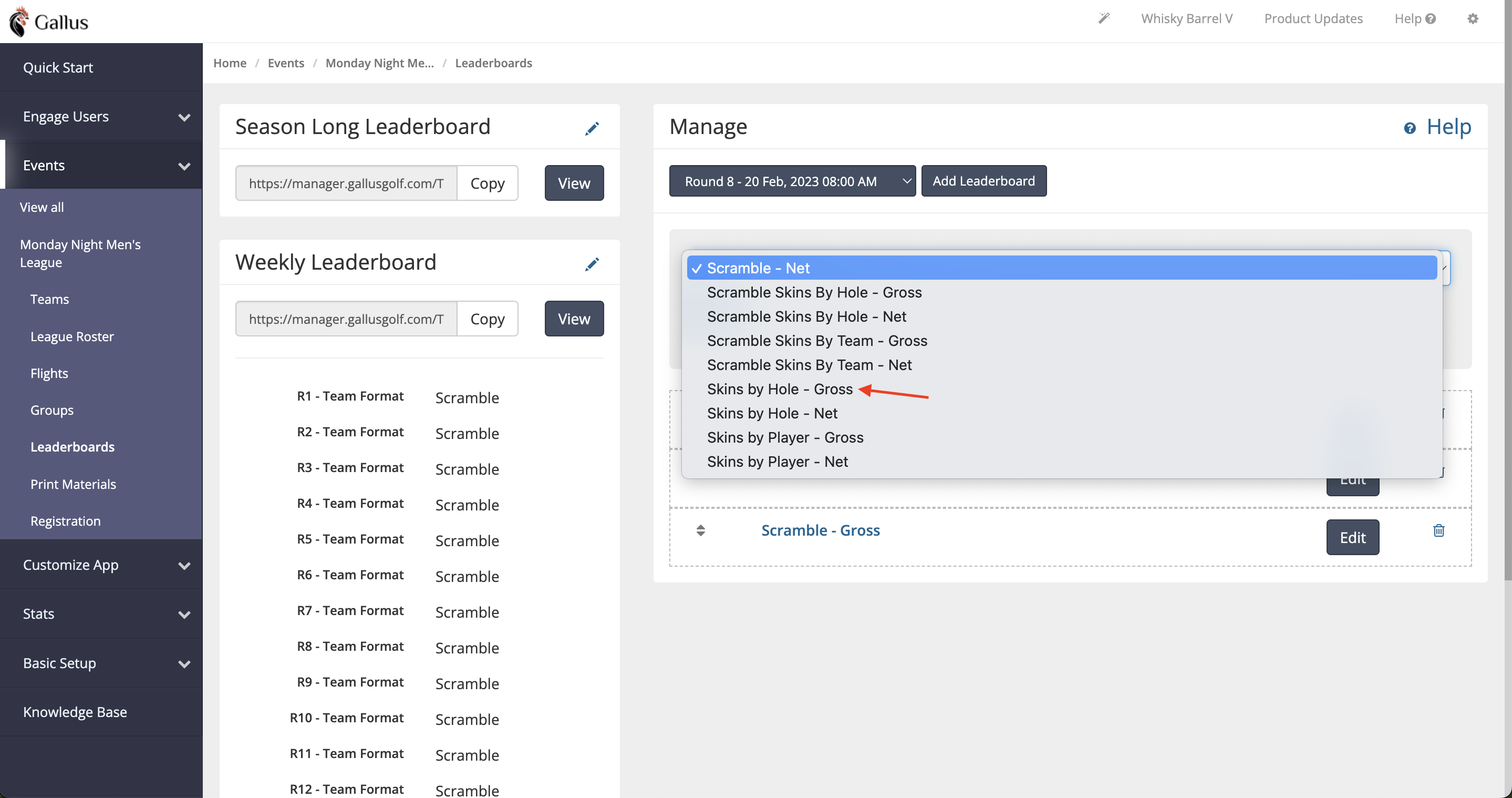Grab the Scramble - Gross reorder handle

[x=700, y=530]
